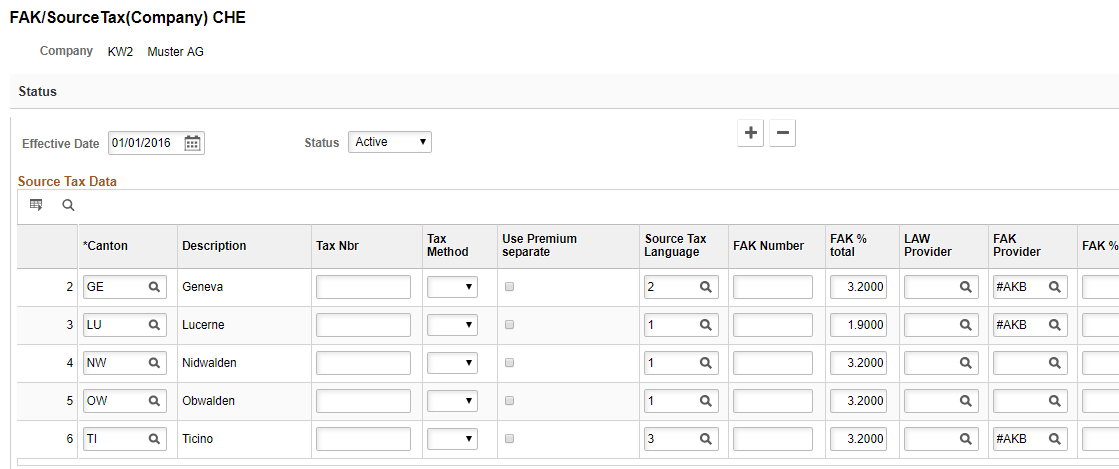Look up Canton for the TI row

point(154,439)
